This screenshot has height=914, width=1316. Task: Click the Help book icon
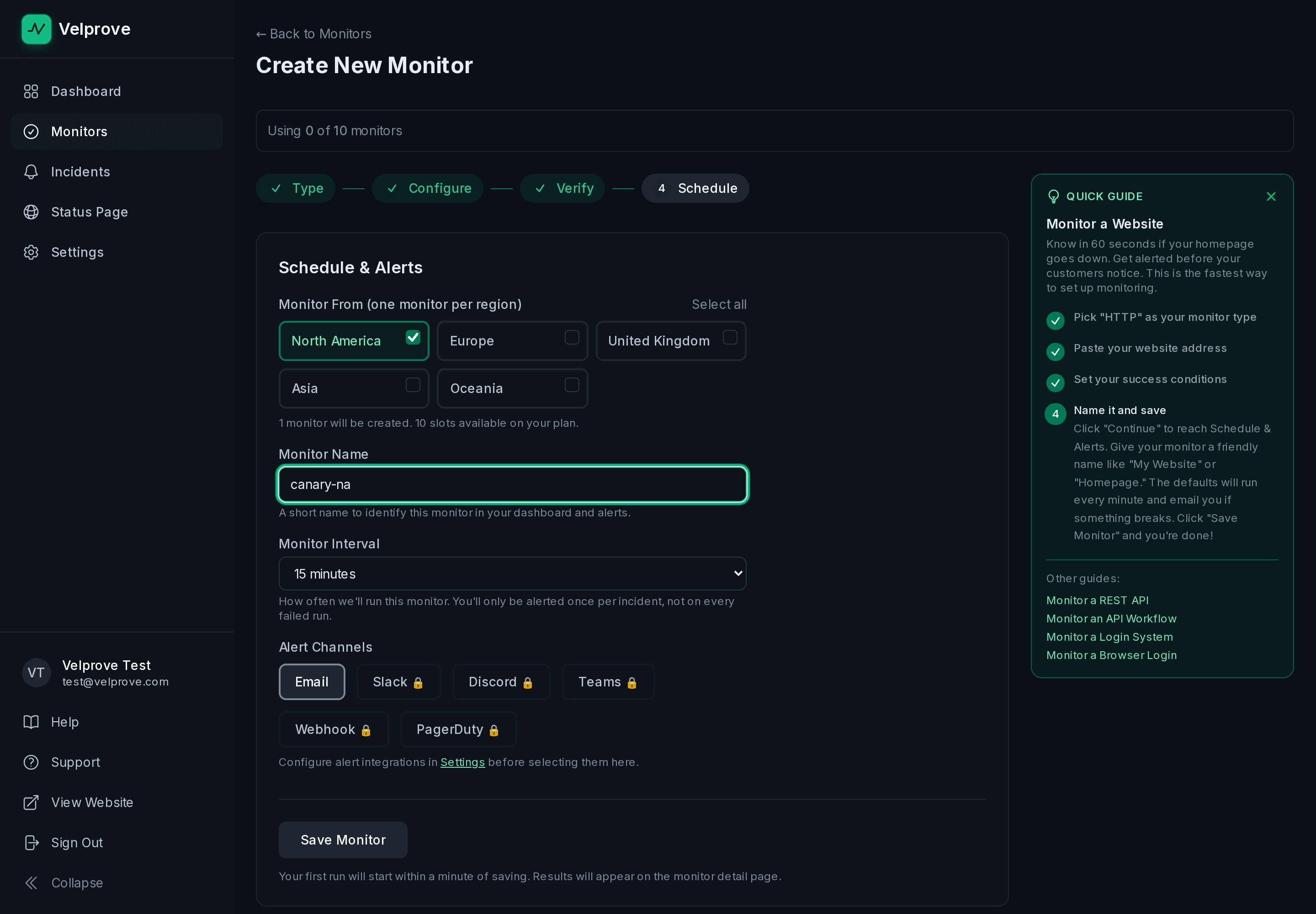[31, 722]
